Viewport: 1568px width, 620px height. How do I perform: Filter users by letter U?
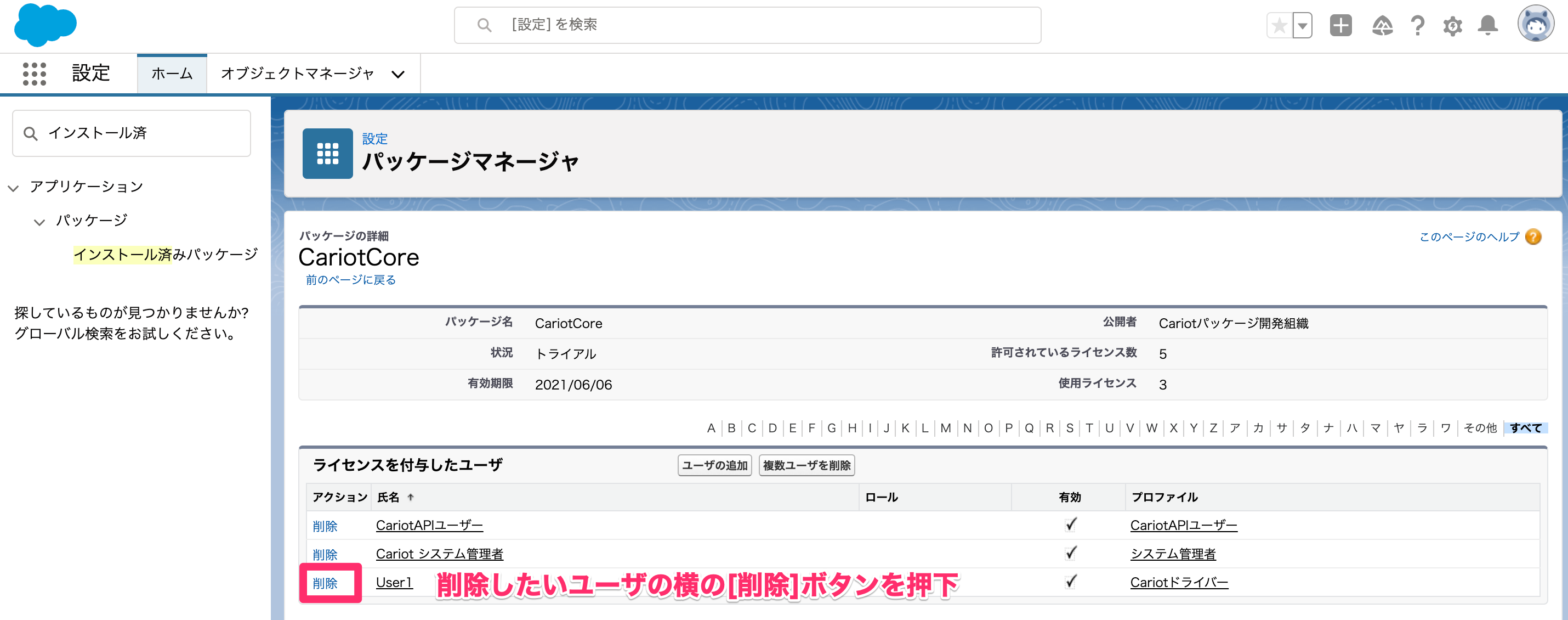pyautogui.click(x=1109, y=428)
